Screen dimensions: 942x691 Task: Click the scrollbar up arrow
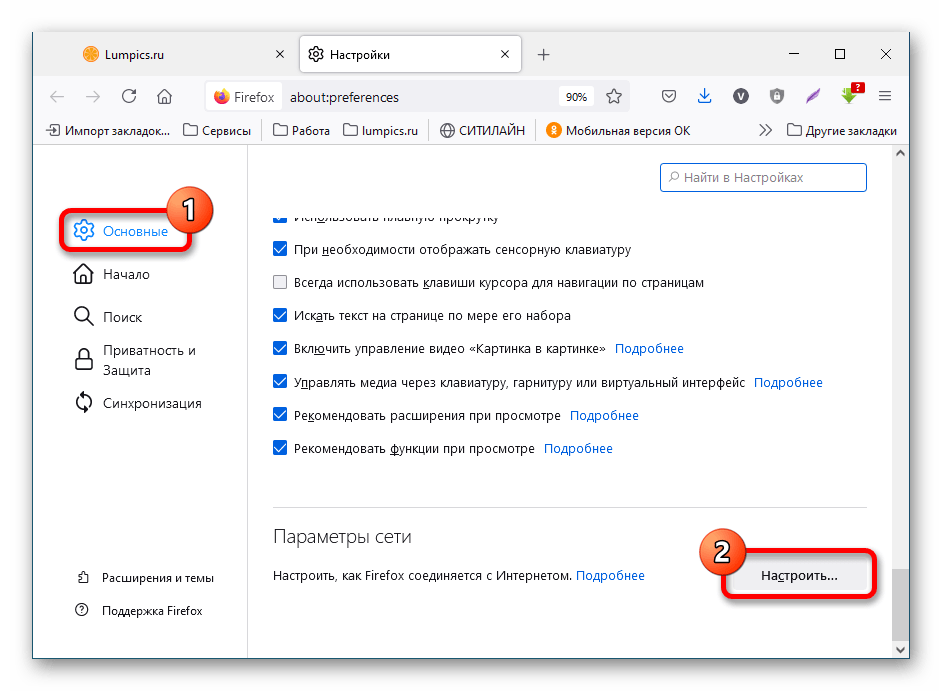[900, 153]
